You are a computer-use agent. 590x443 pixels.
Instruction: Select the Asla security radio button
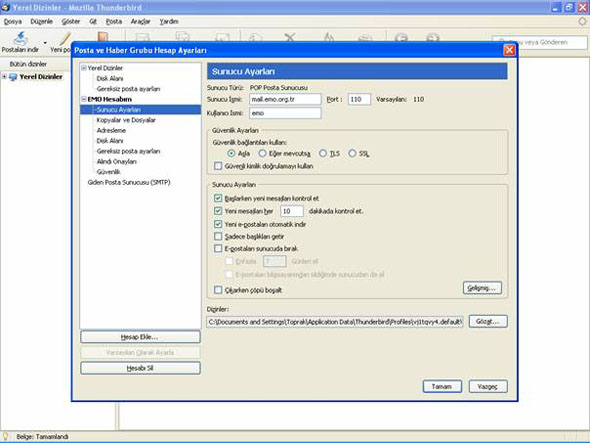coord(231,154)
